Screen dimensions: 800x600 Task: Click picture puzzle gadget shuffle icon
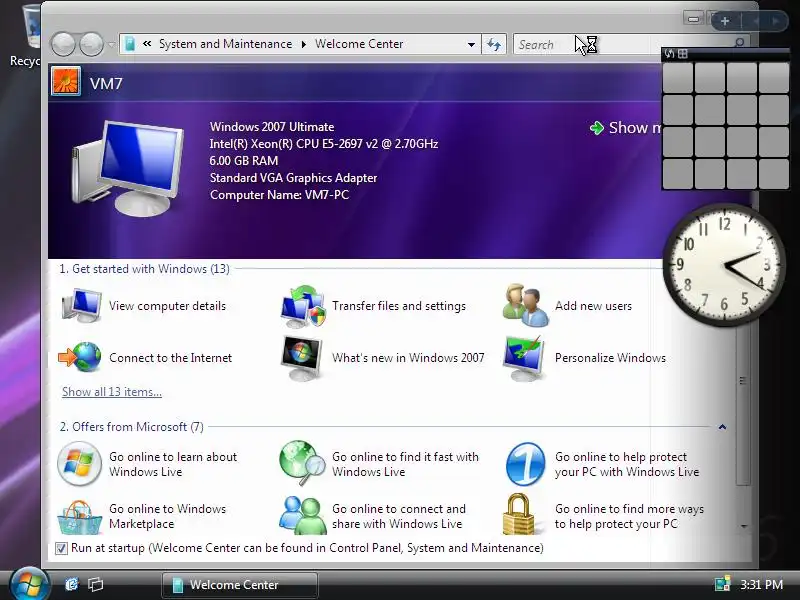pos(669,53)
